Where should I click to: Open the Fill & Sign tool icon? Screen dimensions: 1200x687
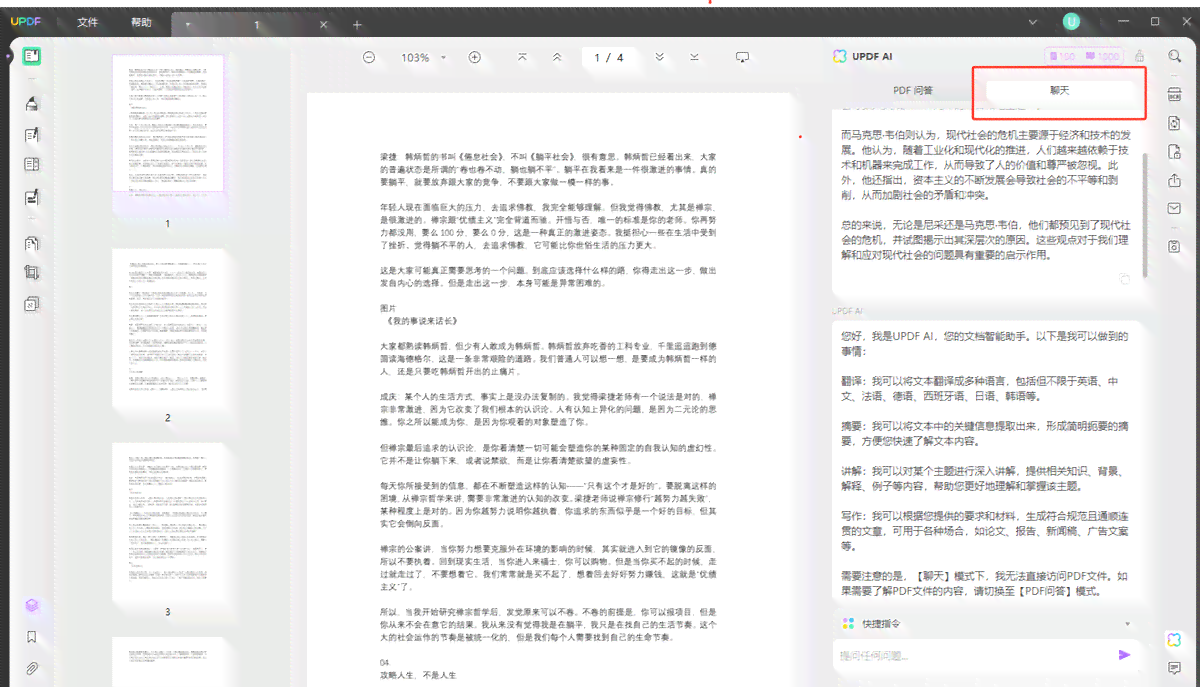tap(32, 196)
